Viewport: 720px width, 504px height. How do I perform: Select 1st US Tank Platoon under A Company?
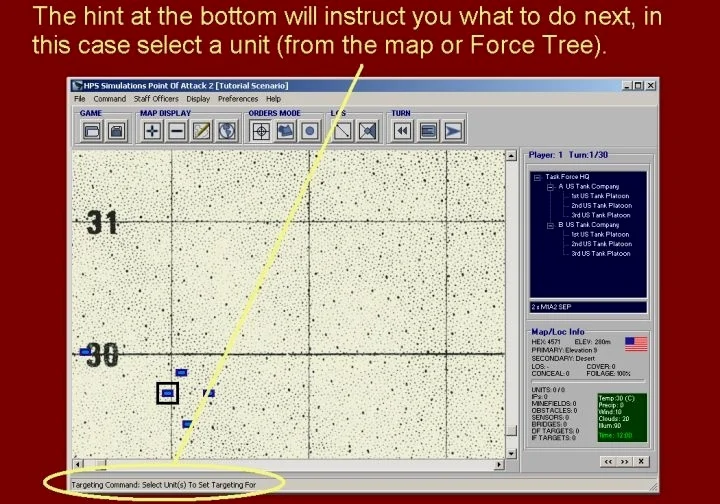tap(600, 196)
